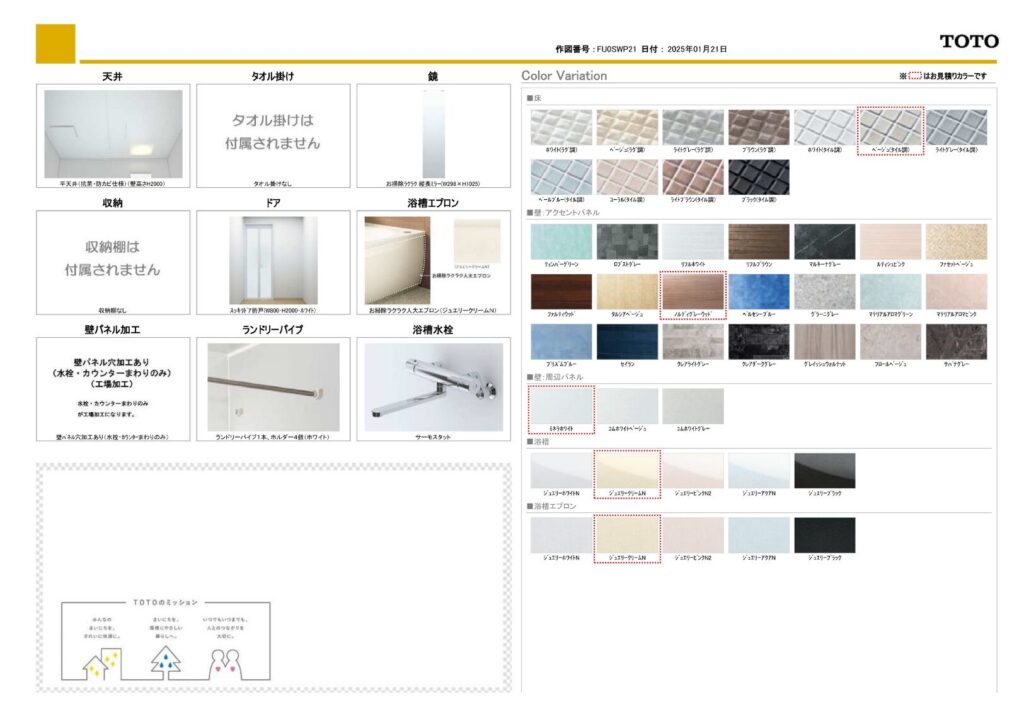Choose the ティンバーグリーン accent panel swatch
The height and width of the screenshot is (709, 1024).
click(561, 241)
